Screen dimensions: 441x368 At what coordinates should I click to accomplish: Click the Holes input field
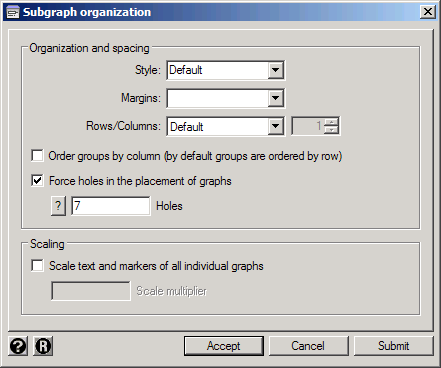(111, 206)
